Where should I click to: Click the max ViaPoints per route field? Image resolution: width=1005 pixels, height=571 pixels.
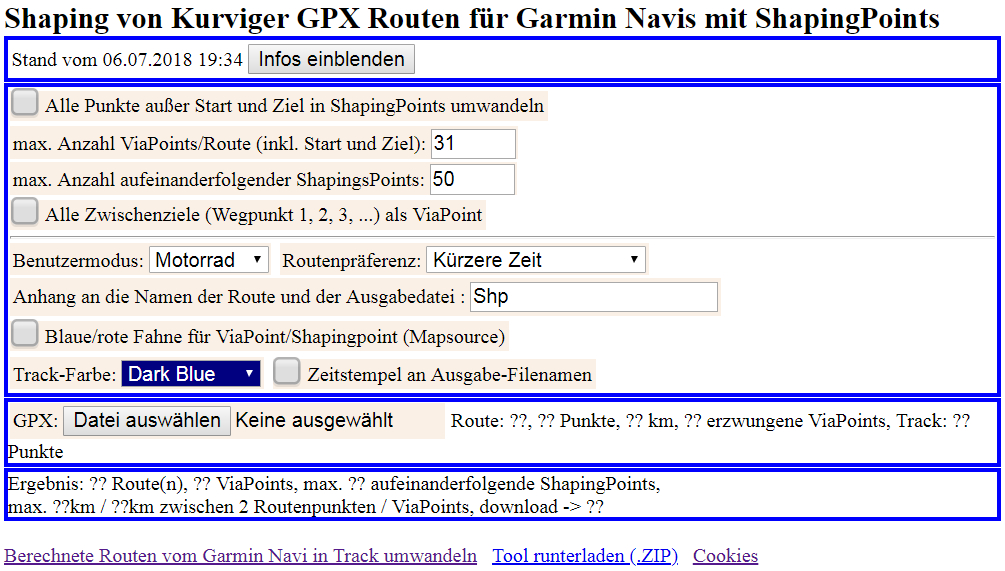[472, 143]
